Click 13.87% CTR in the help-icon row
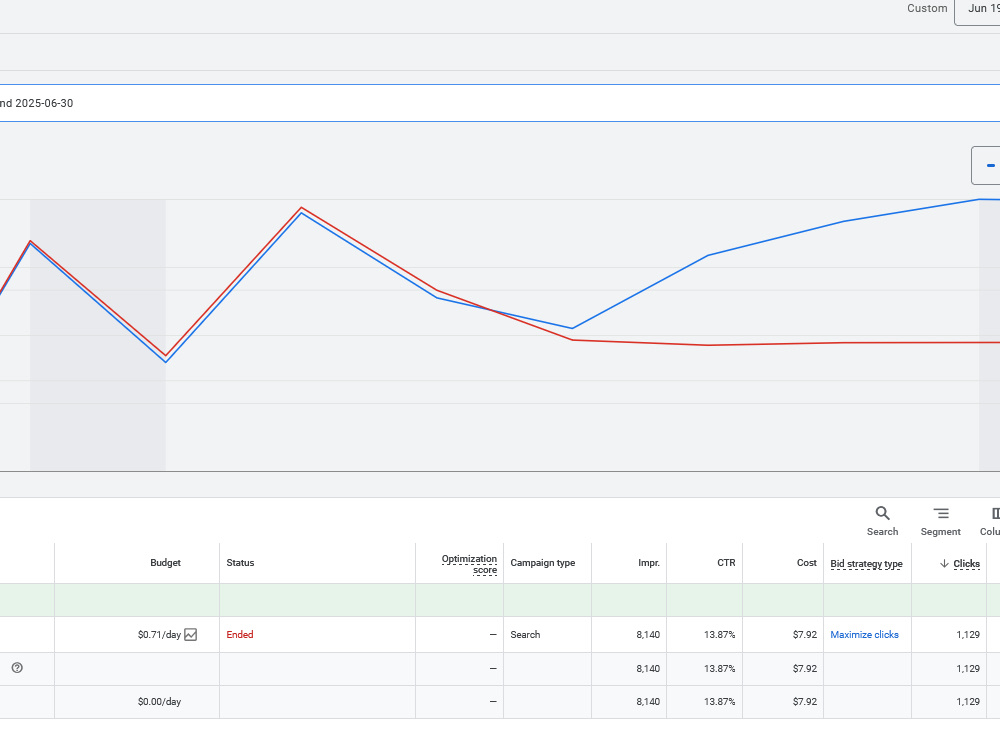 click(719, 668)
